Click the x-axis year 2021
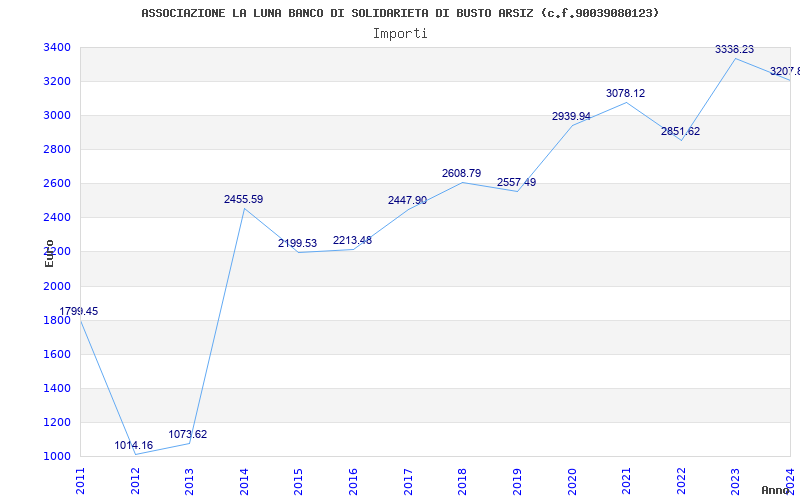800x500 pixels. click(626, 481)
